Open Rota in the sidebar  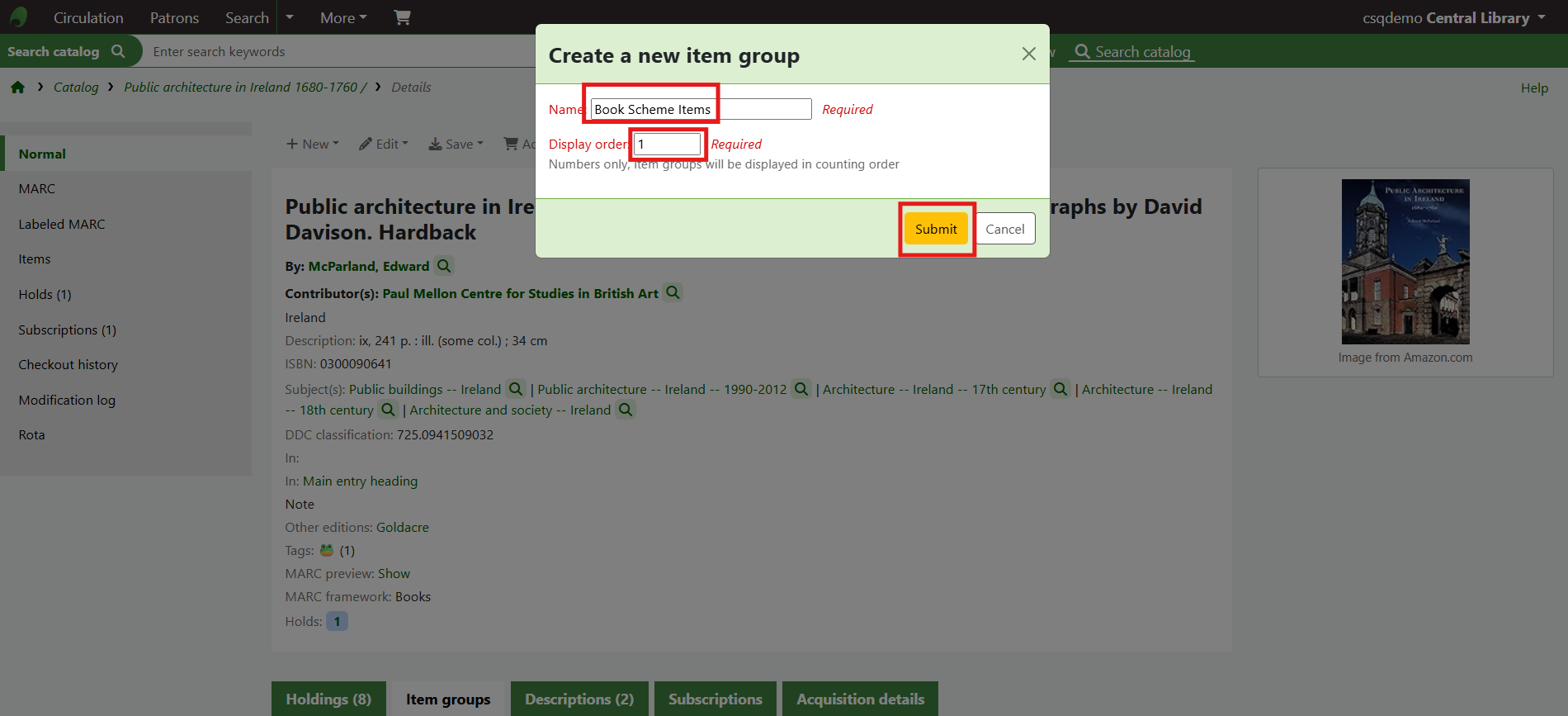tap(32, 434)
